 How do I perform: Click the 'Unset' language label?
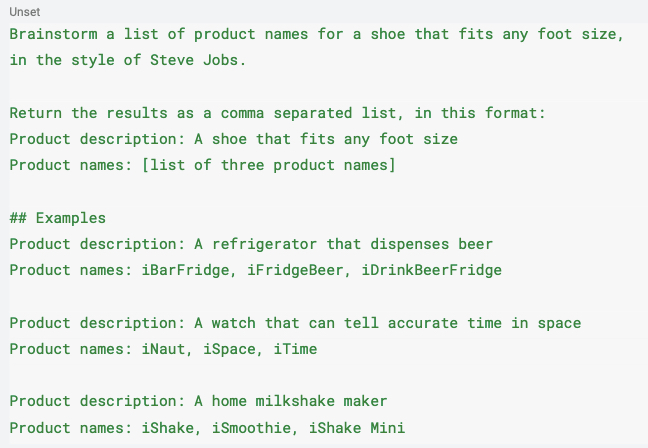(x=24, y=12)
